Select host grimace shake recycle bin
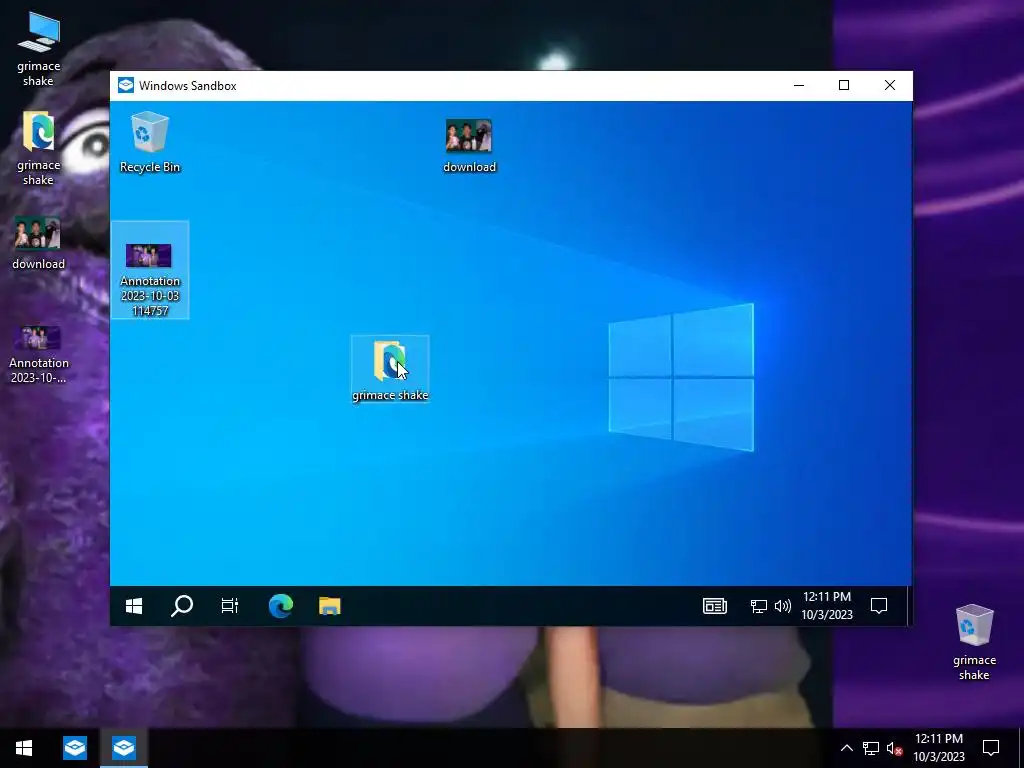The width and height of the screenshot is (1024, 768). tap(974, 643)
